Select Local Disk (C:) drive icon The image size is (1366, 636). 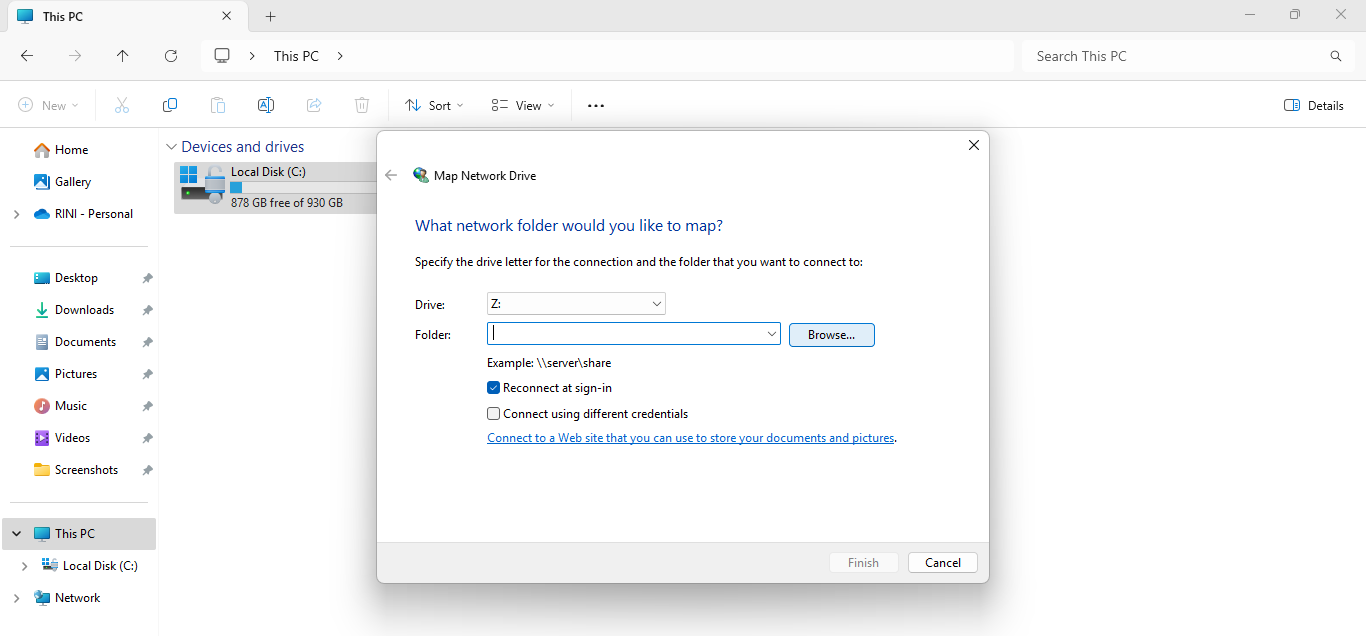pos(203,185)
